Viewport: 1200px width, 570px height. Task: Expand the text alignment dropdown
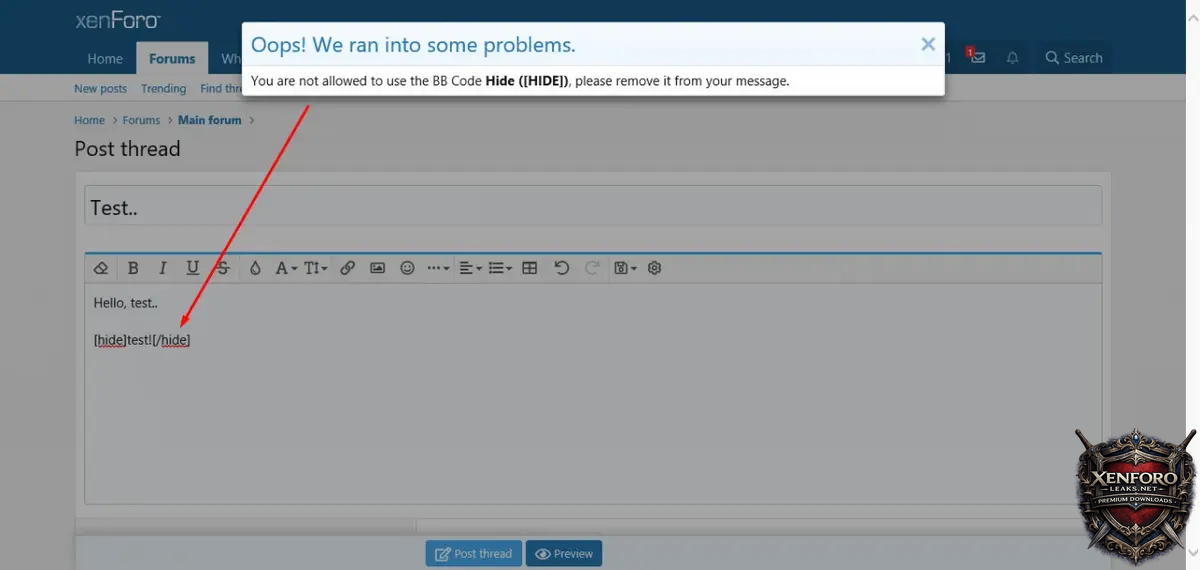pyautogui.click(x=469, y=268)
